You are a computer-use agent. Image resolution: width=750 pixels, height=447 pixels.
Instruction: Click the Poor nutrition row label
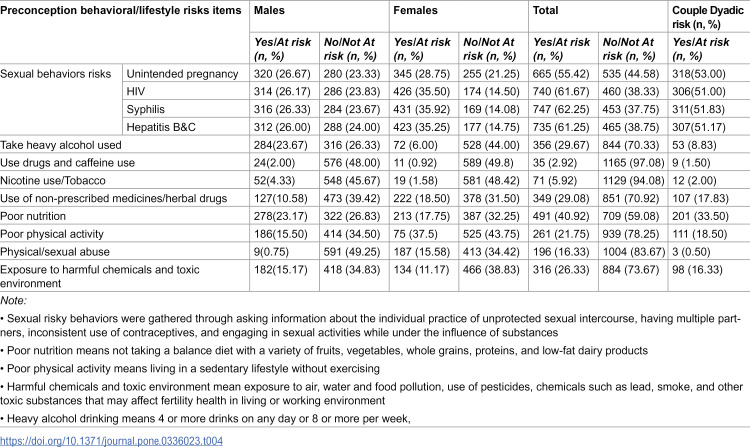tap(33, 216)
